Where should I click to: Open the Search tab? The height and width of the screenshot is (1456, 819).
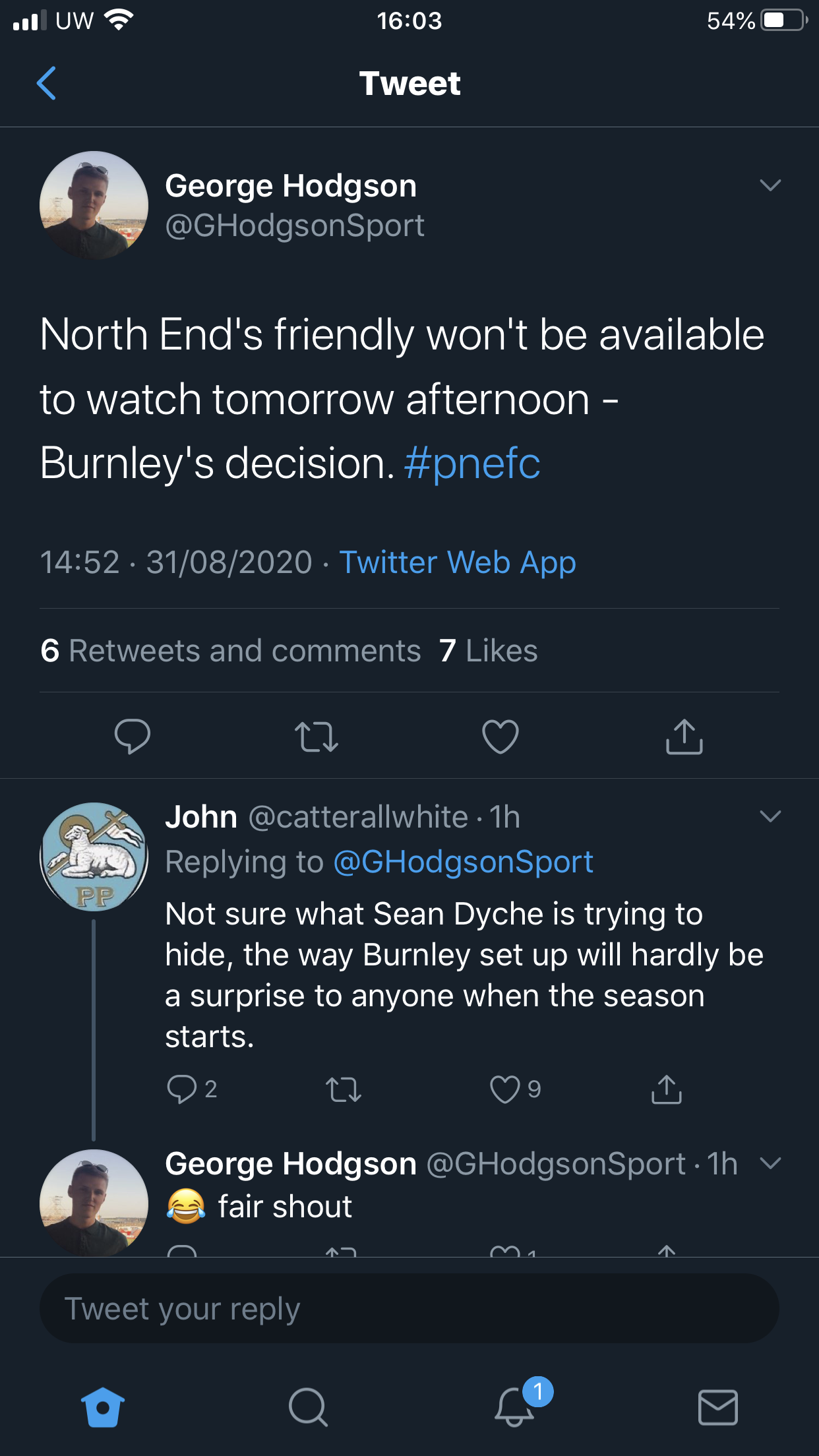[x=308, y=1407]
